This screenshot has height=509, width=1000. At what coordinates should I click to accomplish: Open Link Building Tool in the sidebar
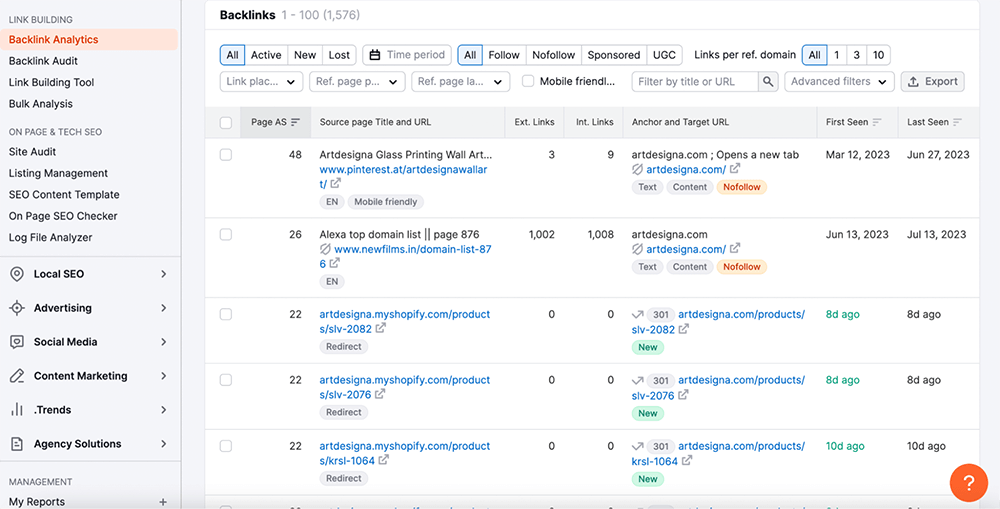tap(52, 82)
